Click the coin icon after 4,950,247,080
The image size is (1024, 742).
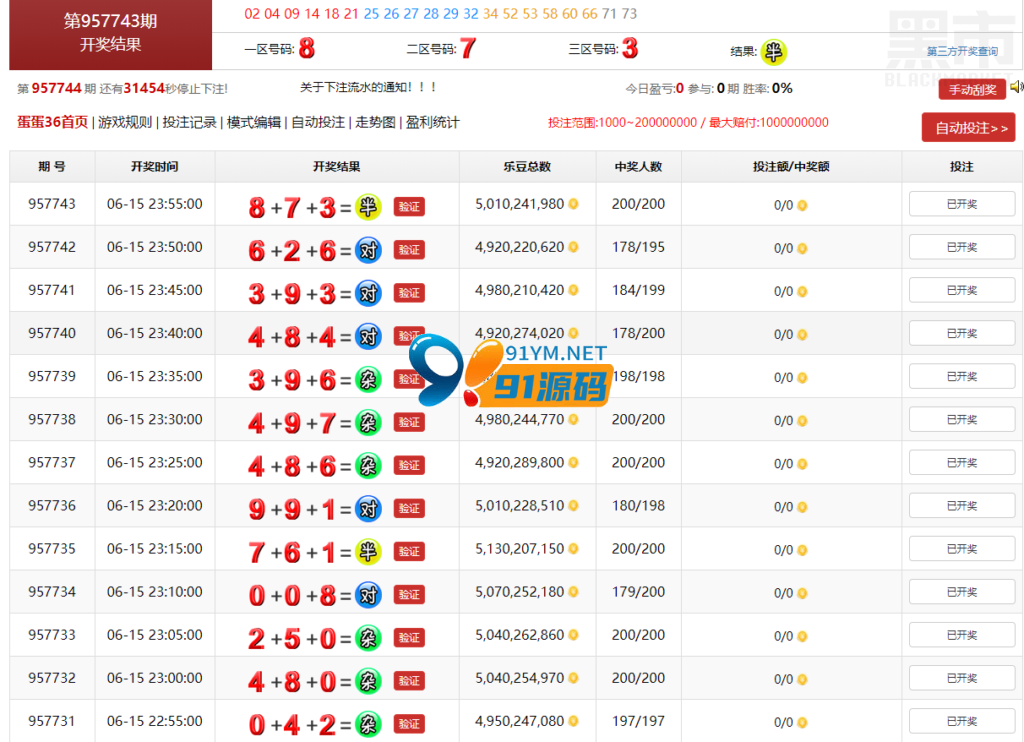pos(573,721)
